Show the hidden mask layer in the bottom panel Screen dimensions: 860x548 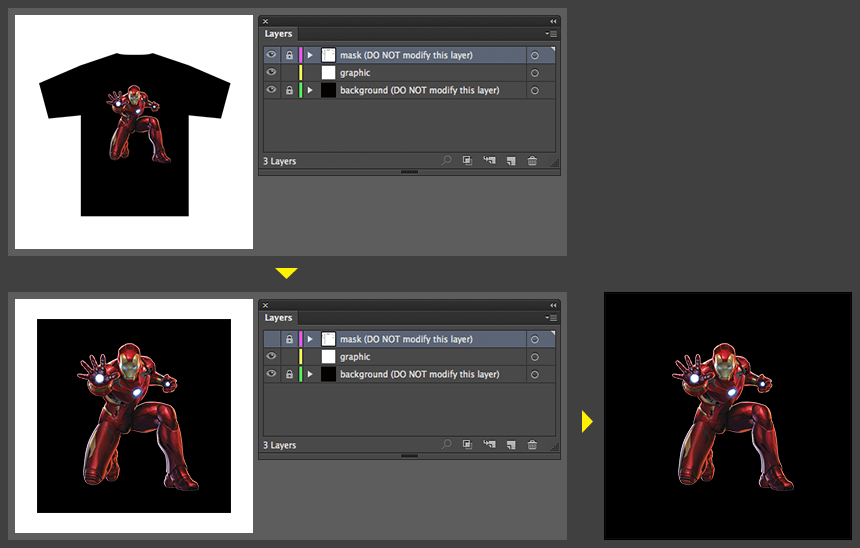[x=271, y=339]
